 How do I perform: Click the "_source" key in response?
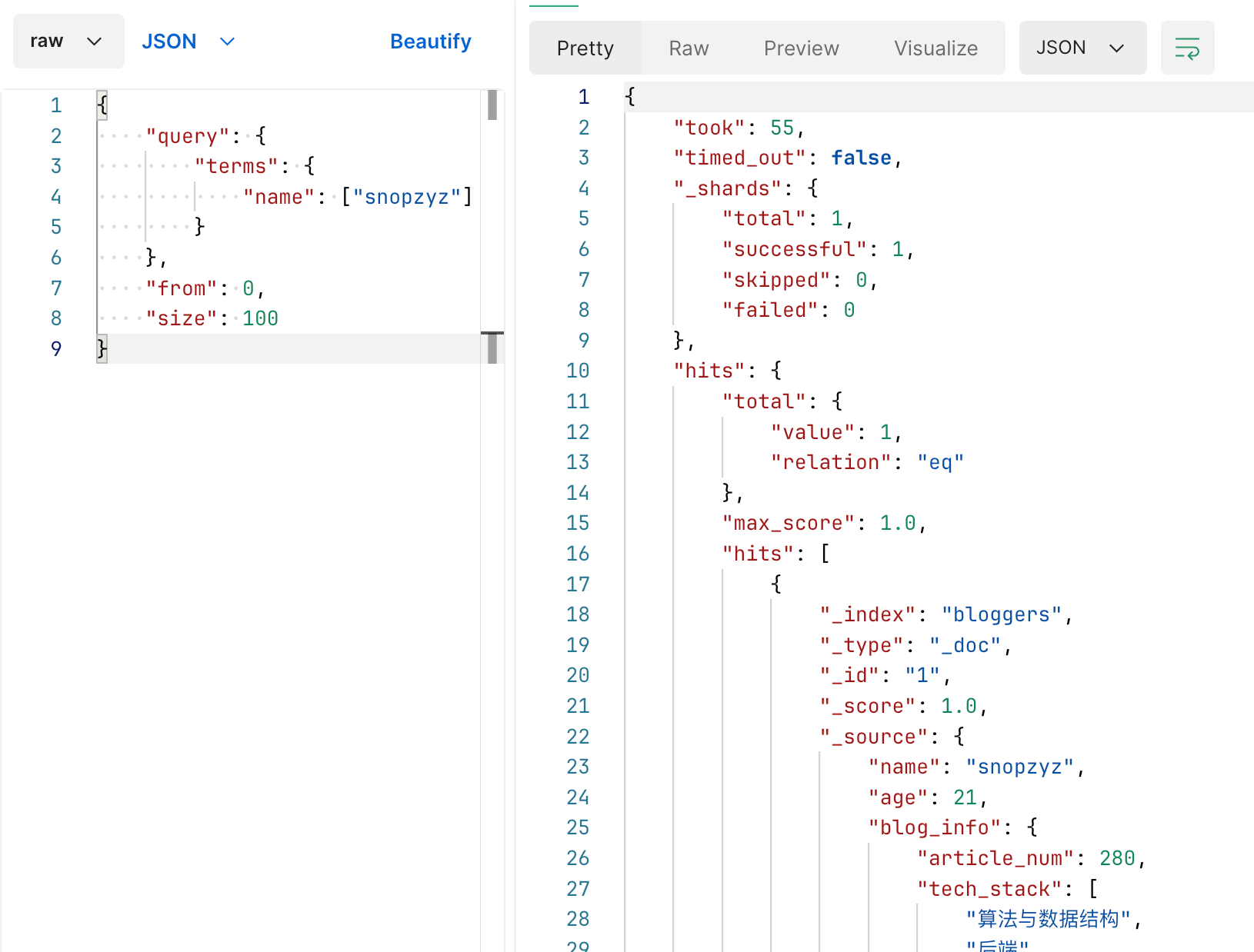click(x=874, y=737)
